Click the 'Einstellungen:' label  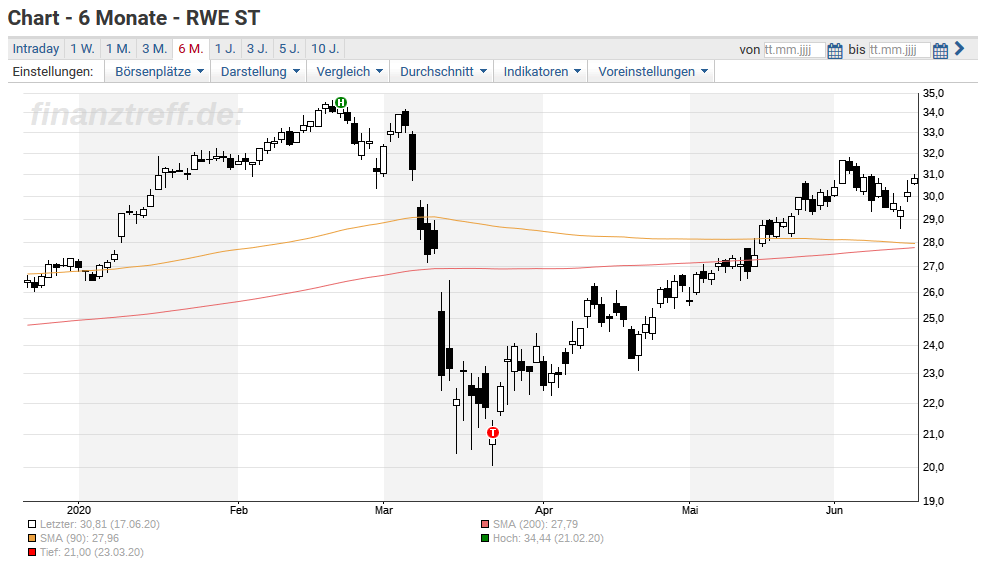(53, 71)
